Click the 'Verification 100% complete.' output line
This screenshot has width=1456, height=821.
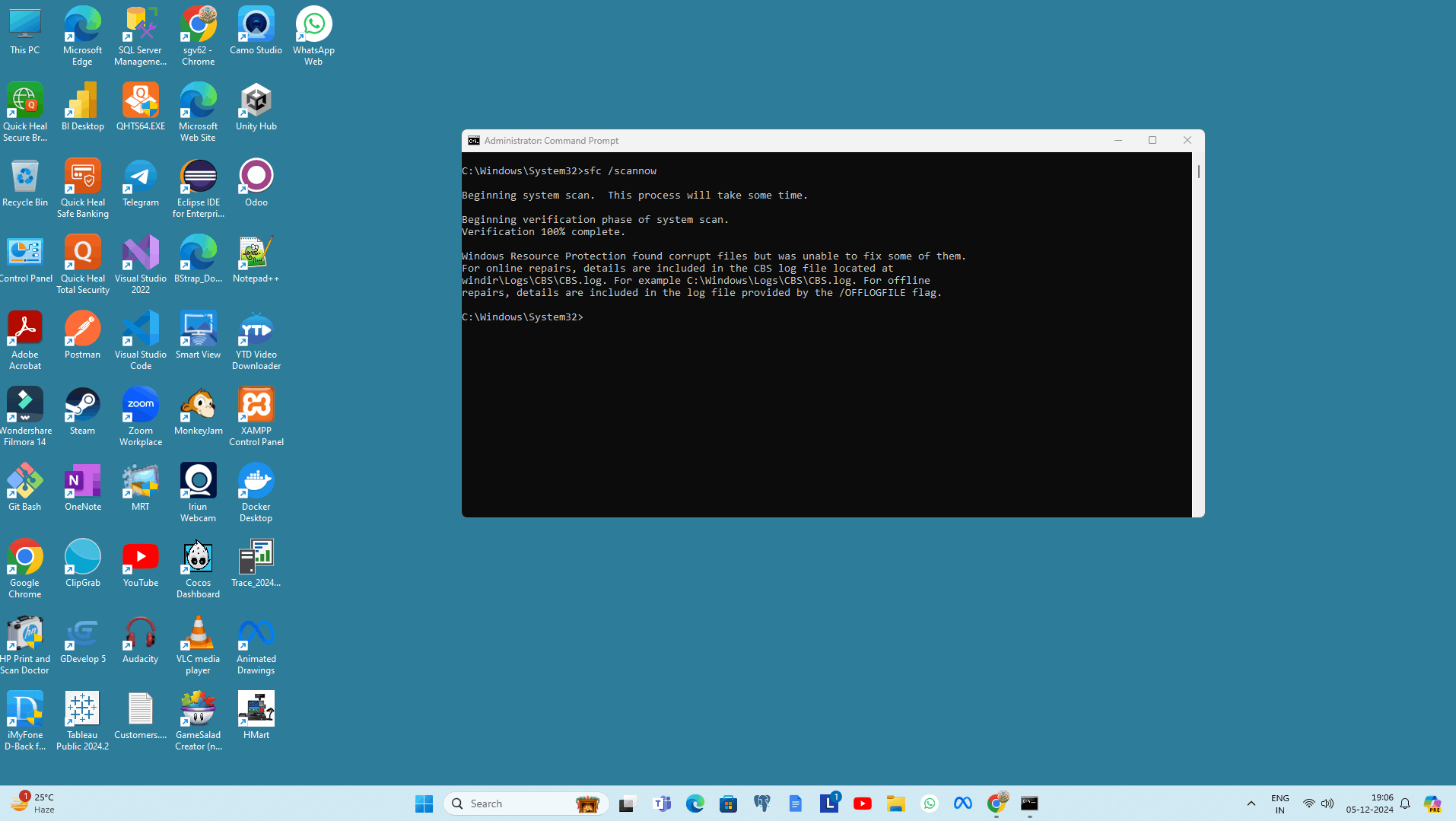(x=543, y=232)
